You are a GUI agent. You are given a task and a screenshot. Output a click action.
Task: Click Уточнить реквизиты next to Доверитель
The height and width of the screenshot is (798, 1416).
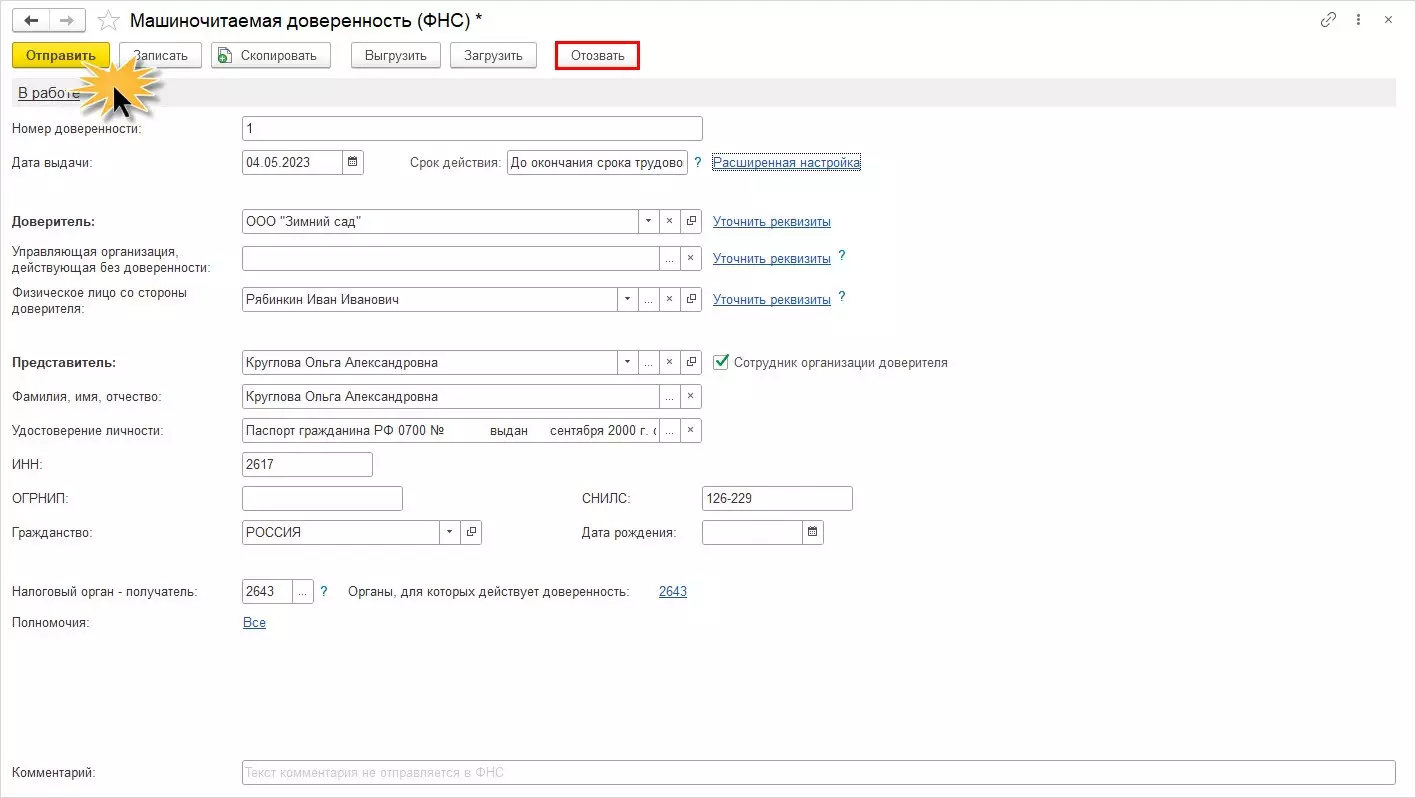click(x=772, y=221)
